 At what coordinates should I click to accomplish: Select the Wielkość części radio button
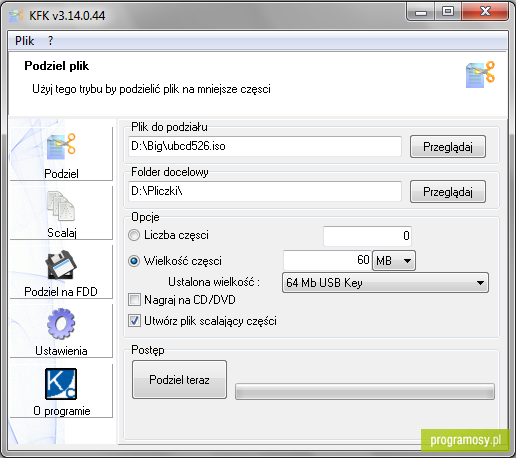[134, 261]
